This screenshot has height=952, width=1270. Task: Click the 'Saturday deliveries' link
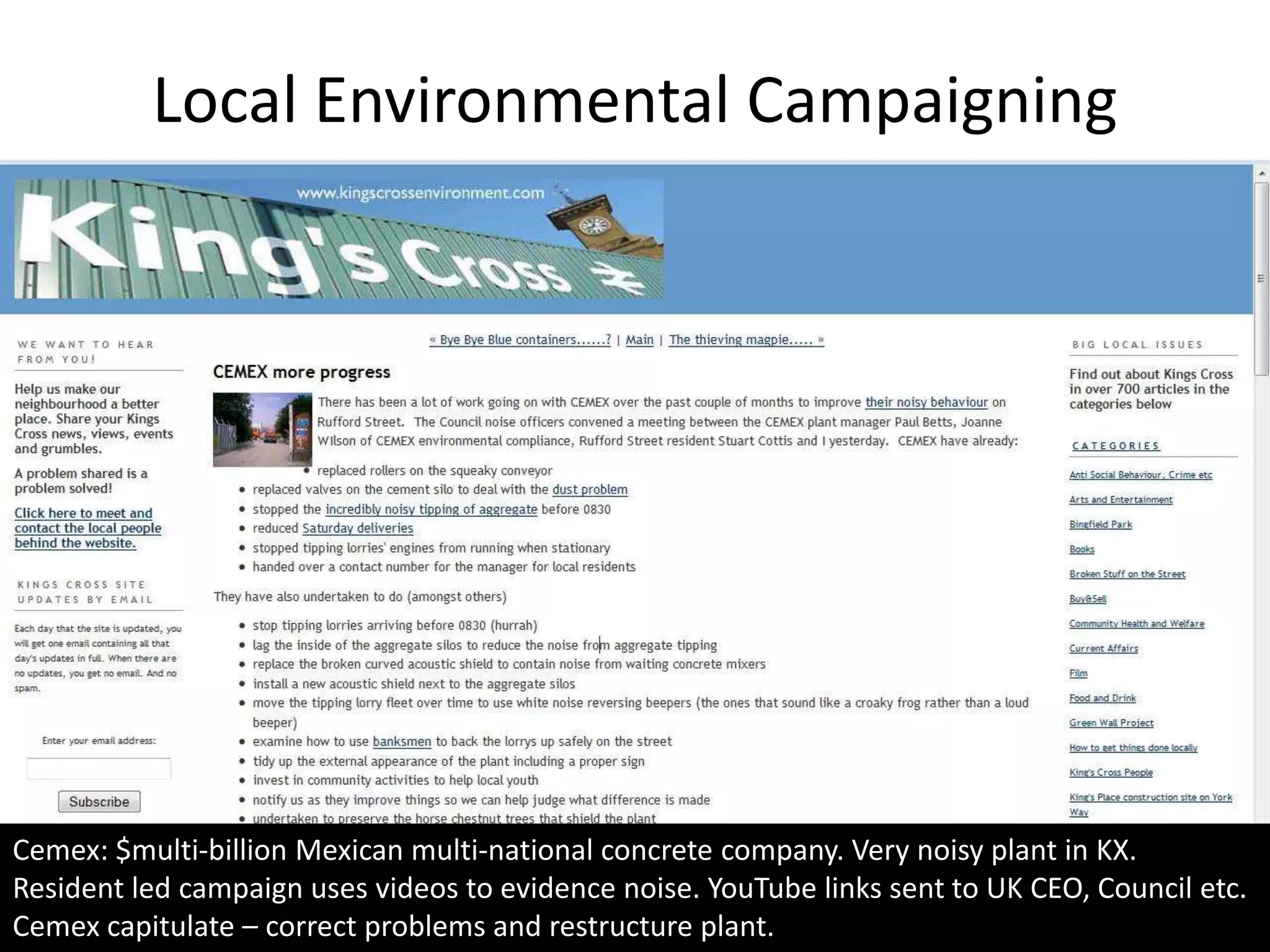[x=357, y=528]
